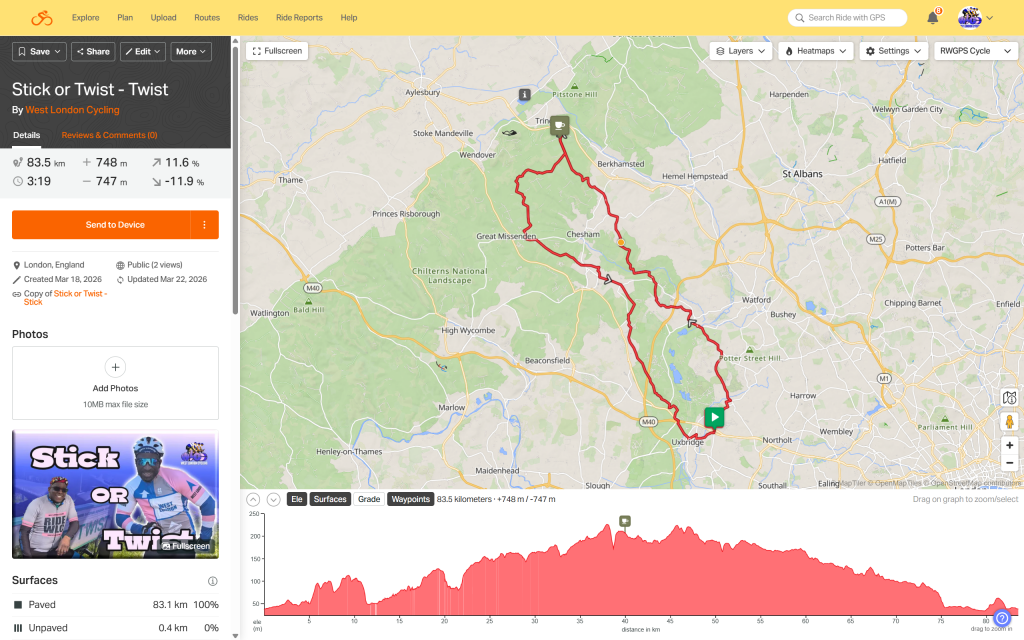Click the Search Ride with GPS field
The height and width of the screenshot is (640, 1024).
click(x=848, y=18)
